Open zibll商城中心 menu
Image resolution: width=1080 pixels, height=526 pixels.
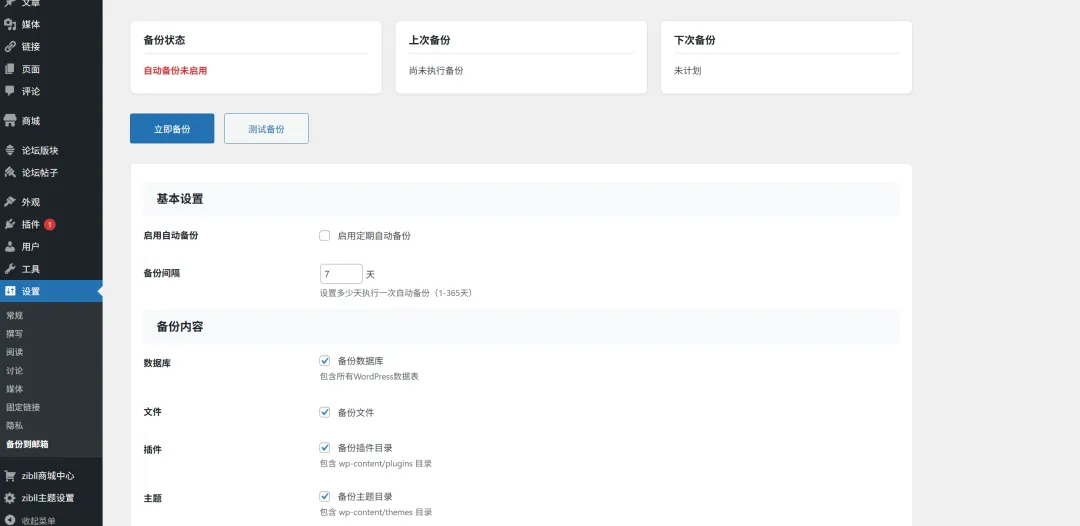click(x=51, y=476)
